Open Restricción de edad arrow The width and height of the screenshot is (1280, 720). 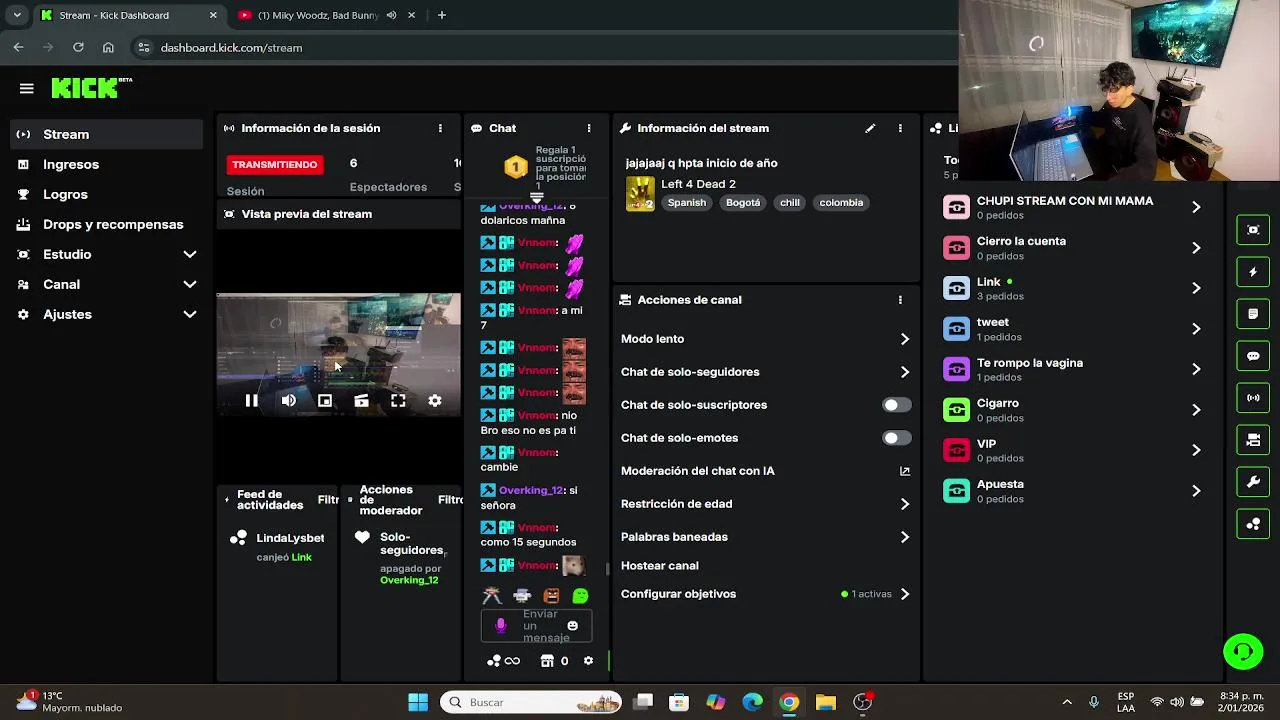904,504
